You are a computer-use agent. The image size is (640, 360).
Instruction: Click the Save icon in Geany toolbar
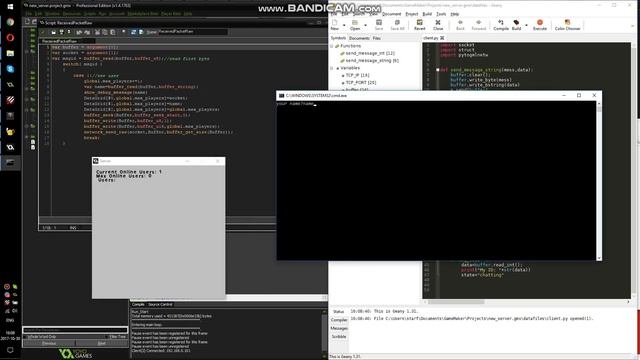pos(379,24)
